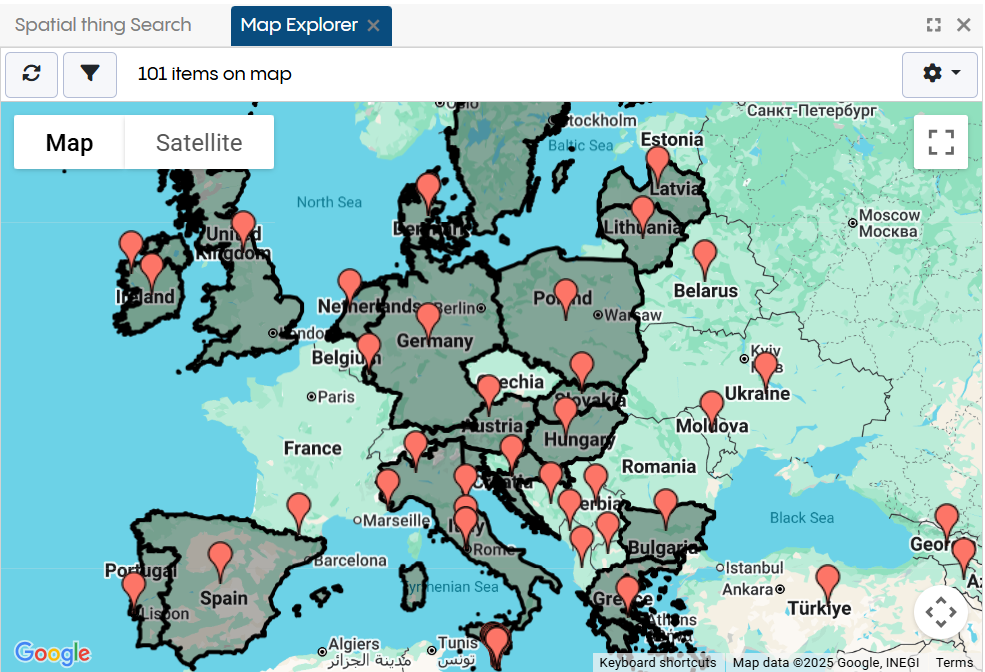Switch to Map view
Screen dimensions: 985x672
click(x=68, y=142)
